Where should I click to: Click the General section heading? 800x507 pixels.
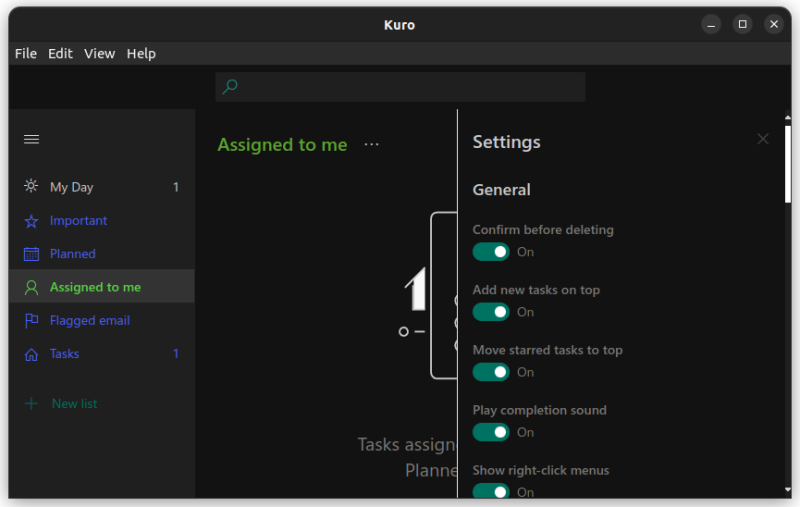pyautogui.click(x=502, y=190)
